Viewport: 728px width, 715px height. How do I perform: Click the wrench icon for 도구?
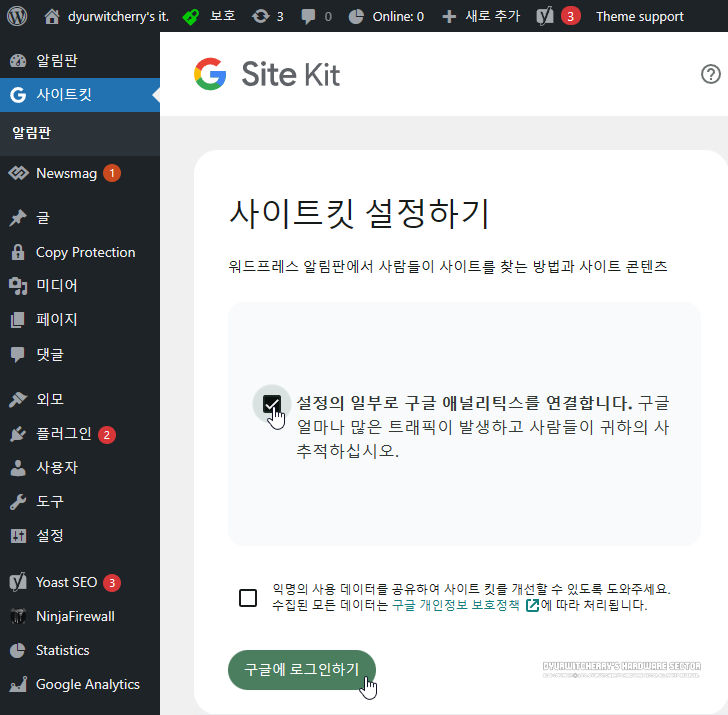[18, 501]
